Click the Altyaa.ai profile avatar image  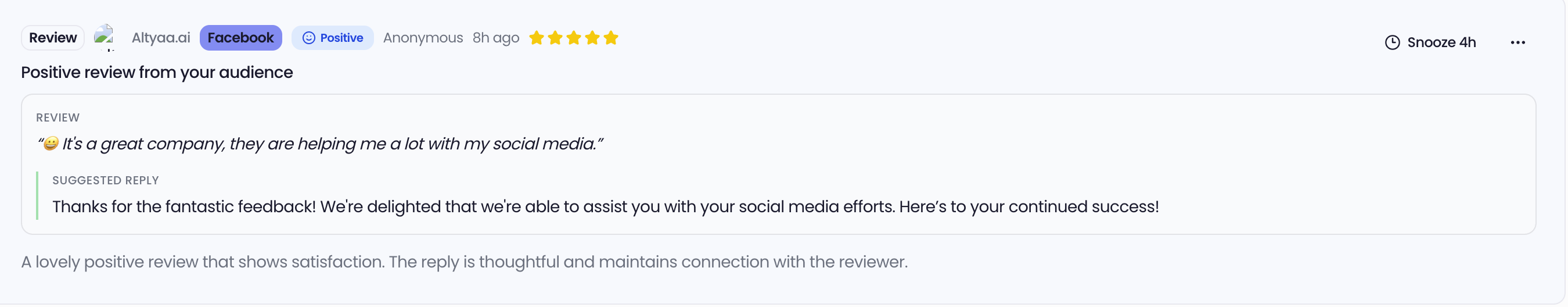[x=105, y=37]
